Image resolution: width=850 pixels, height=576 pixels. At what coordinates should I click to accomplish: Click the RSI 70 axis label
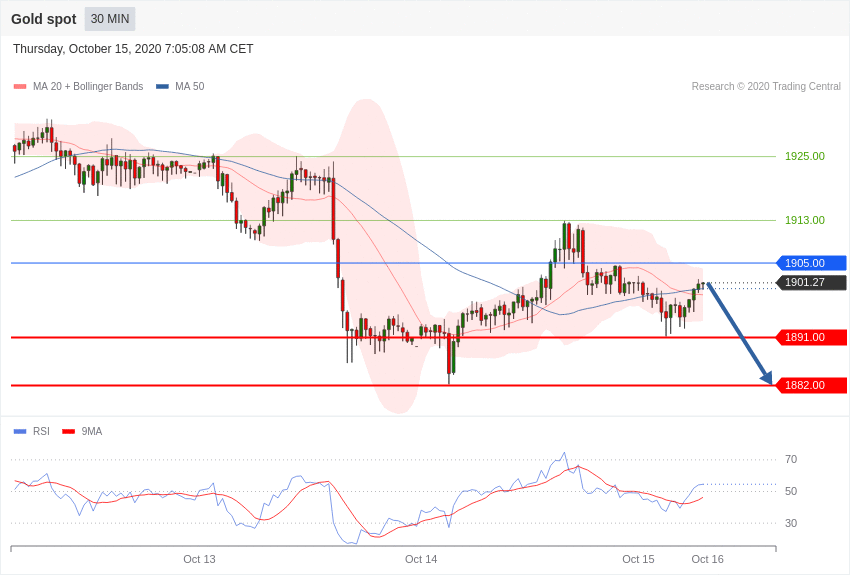791,459
